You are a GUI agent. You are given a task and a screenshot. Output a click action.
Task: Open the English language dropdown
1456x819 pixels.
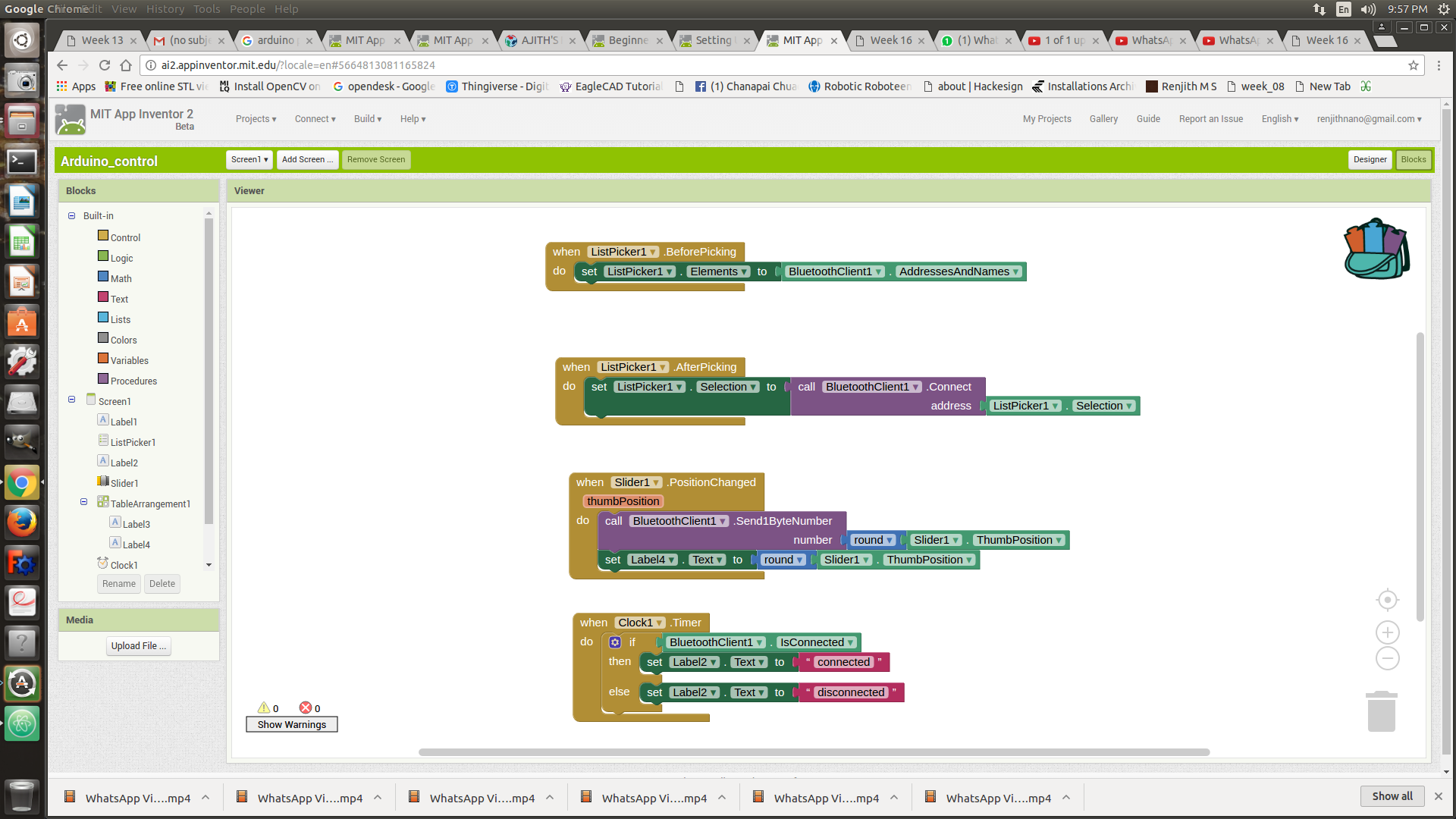(1279, 119)
